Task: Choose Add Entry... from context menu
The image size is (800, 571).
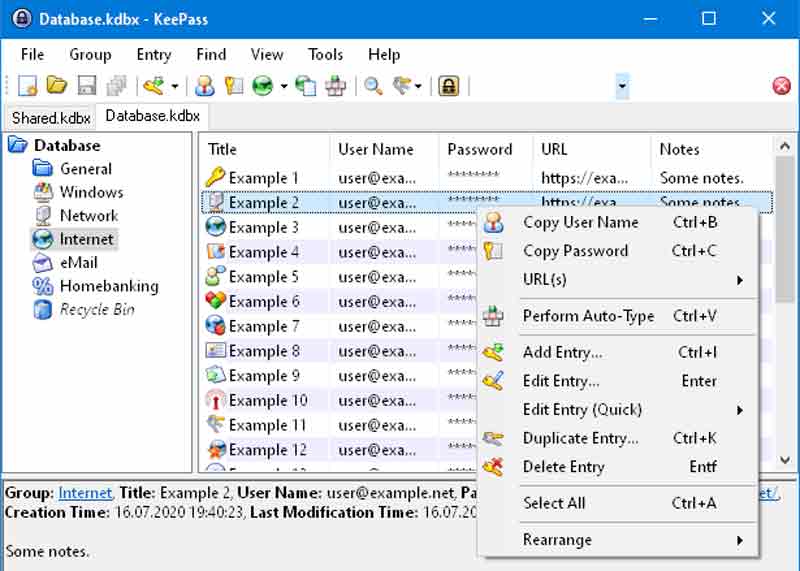Action: pos(618,353)
